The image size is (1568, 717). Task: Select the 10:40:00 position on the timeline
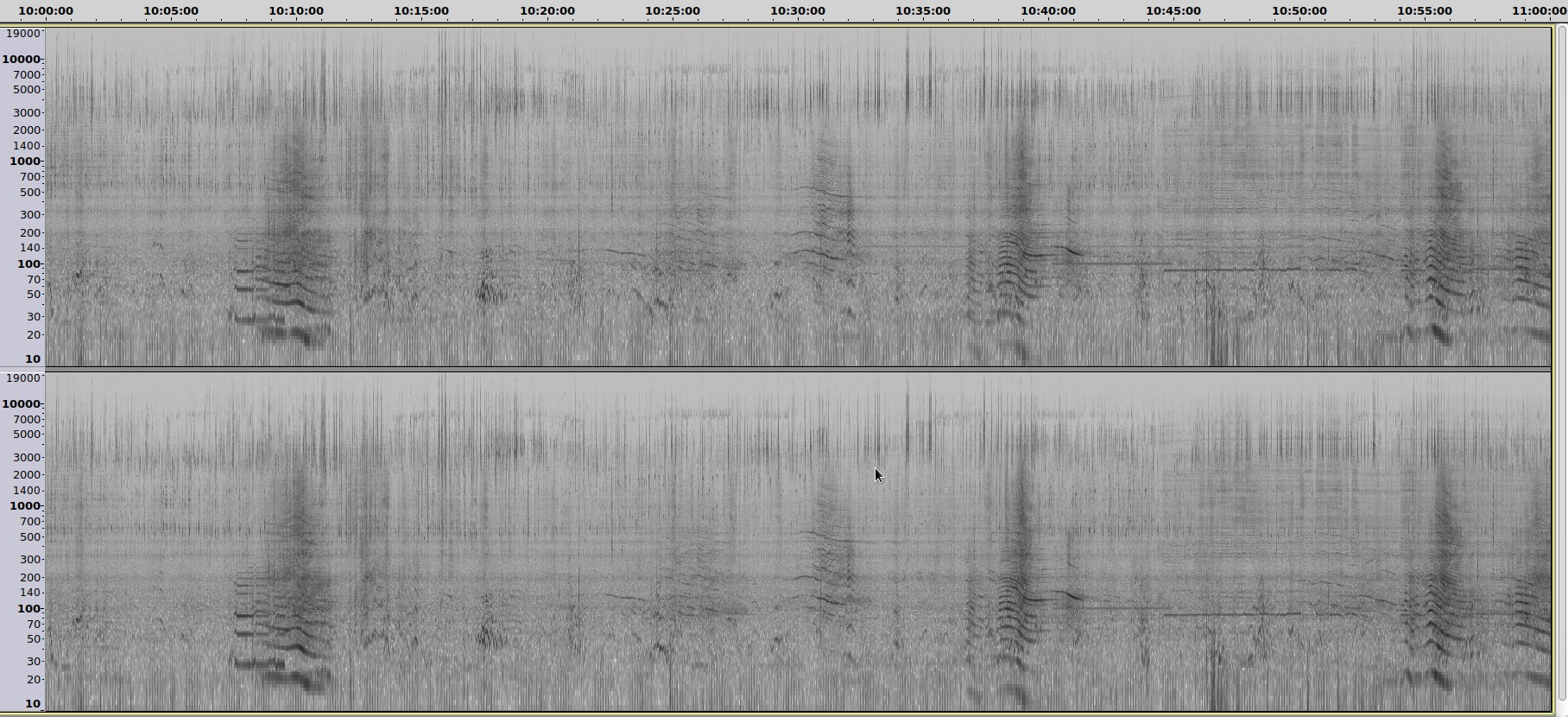pos(1048,11)
